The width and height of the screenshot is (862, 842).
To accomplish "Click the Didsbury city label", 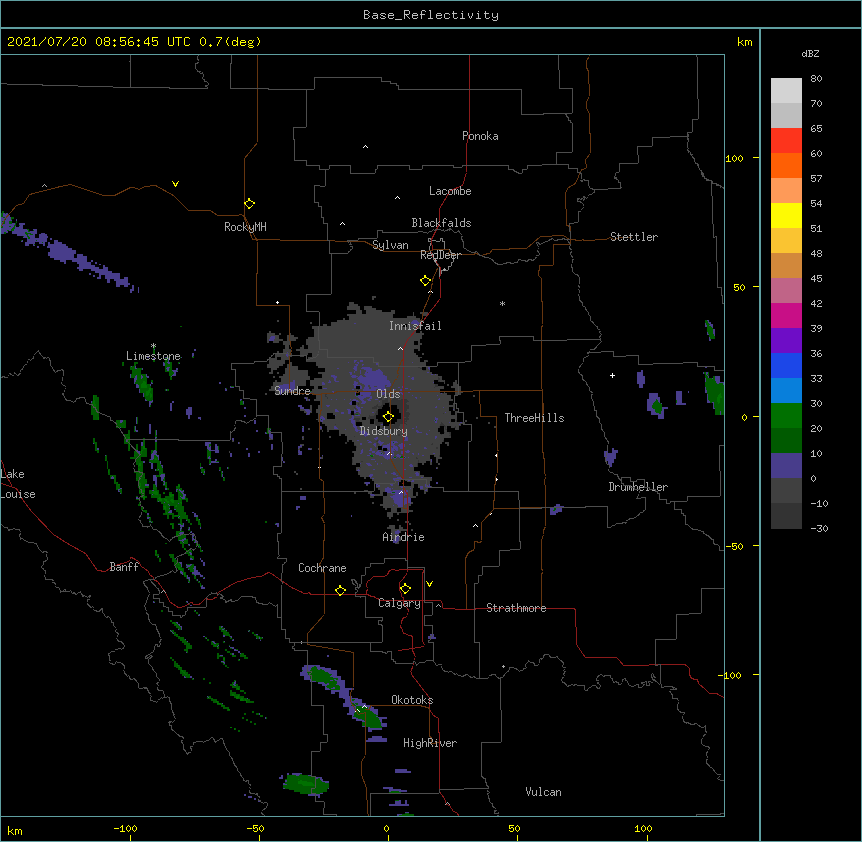I will (x=384, y=431).
